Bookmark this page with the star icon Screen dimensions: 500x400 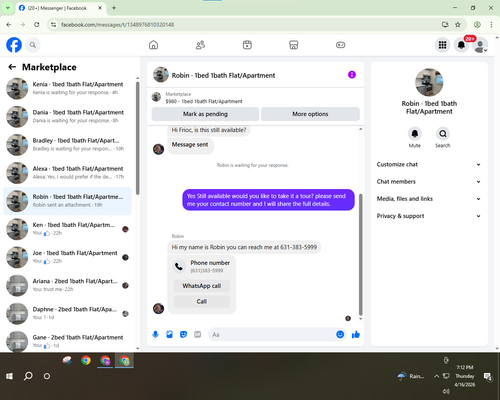click(x=458, y=24)
